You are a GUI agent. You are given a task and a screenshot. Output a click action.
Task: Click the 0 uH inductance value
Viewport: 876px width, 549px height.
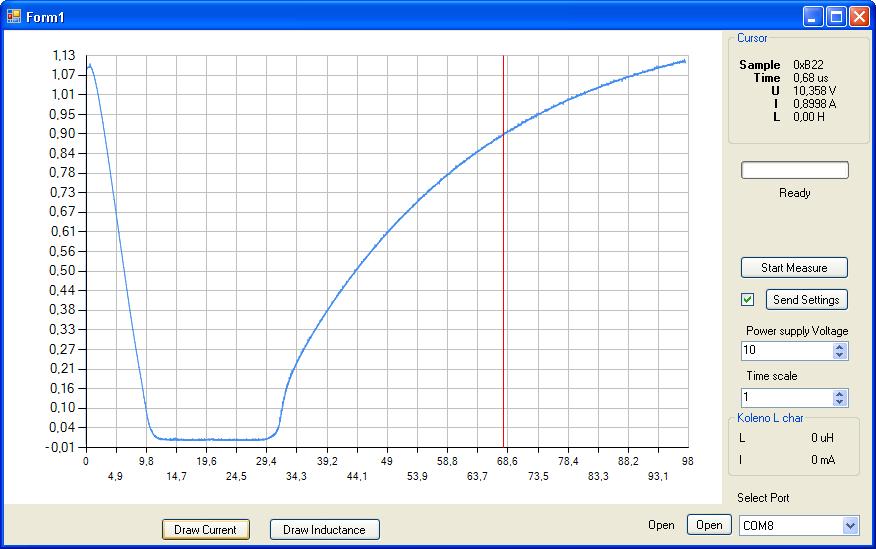[822, 438]
